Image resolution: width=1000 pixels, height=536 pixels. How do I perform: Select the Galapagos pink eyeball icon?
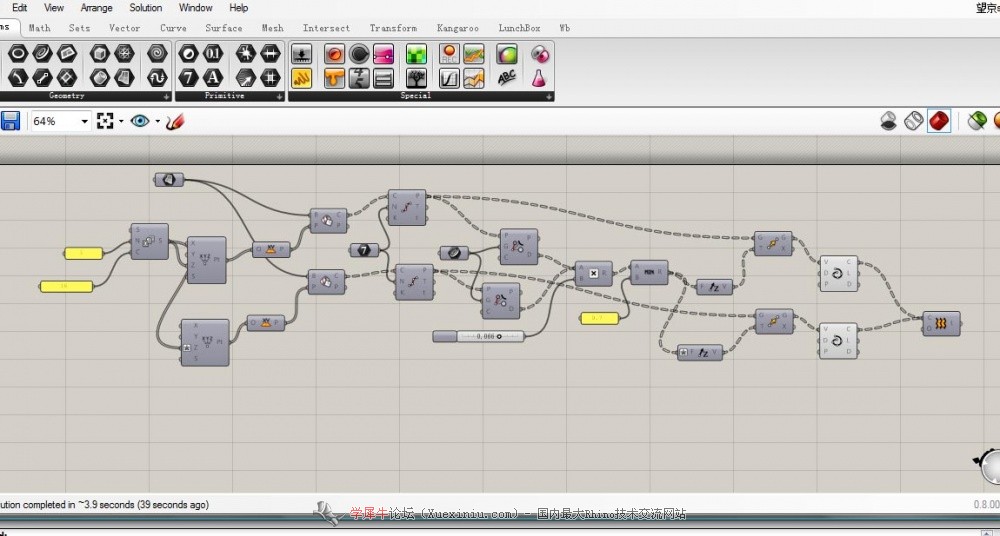tap(540, 54)
